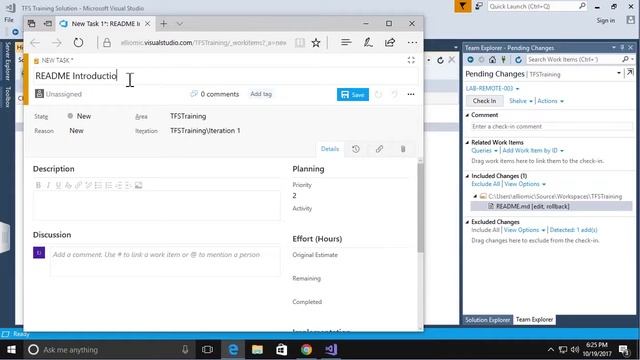The height and width of the screenshot is (360, 640).
Task: Open Pending Changes page navigation dropdown
Action: (619, 73)
